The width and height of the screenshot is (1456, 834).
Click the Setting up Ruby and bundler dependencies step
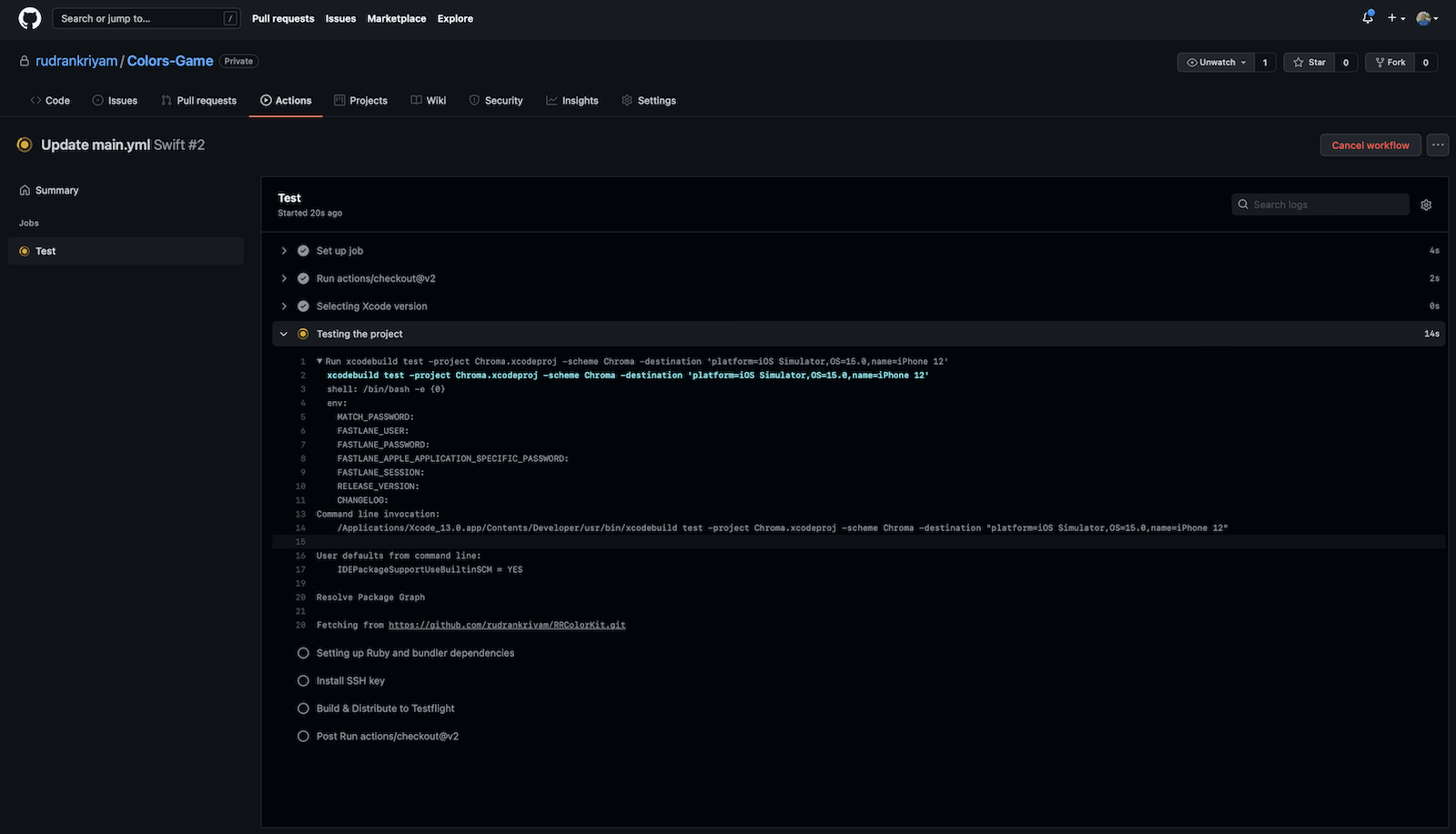tap(415, 653)
